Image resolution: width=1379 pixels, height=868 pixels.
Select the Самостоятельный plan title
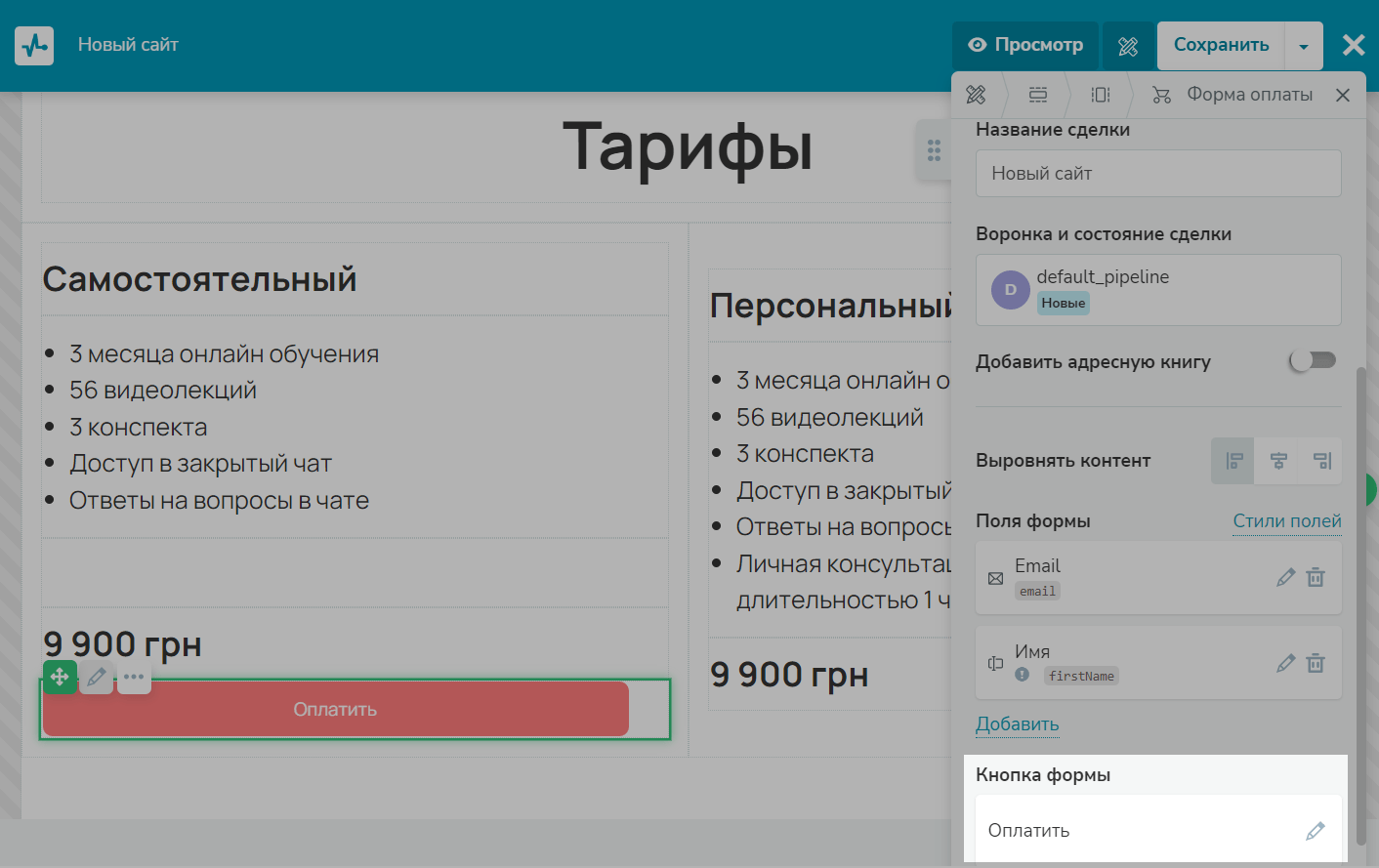[199, 280]
